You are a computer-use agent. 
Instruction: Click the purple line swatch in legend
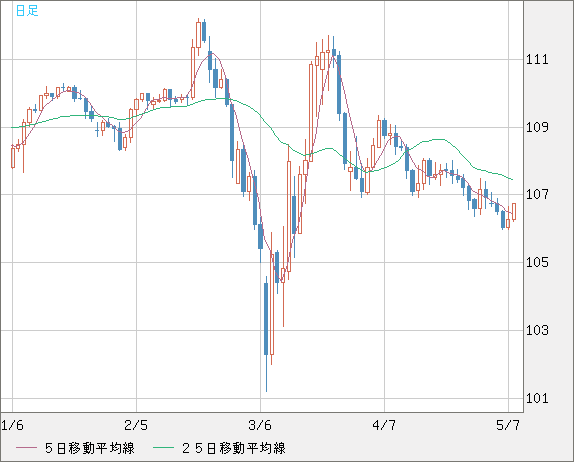[x=26, y=448]
